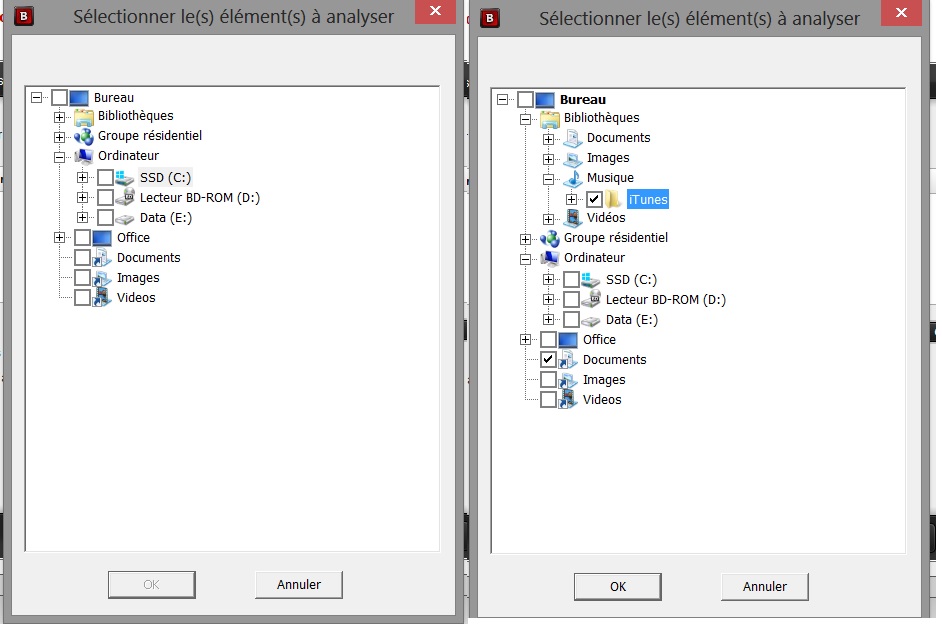Confirm with OK button in right window

(x=618, y=586)
